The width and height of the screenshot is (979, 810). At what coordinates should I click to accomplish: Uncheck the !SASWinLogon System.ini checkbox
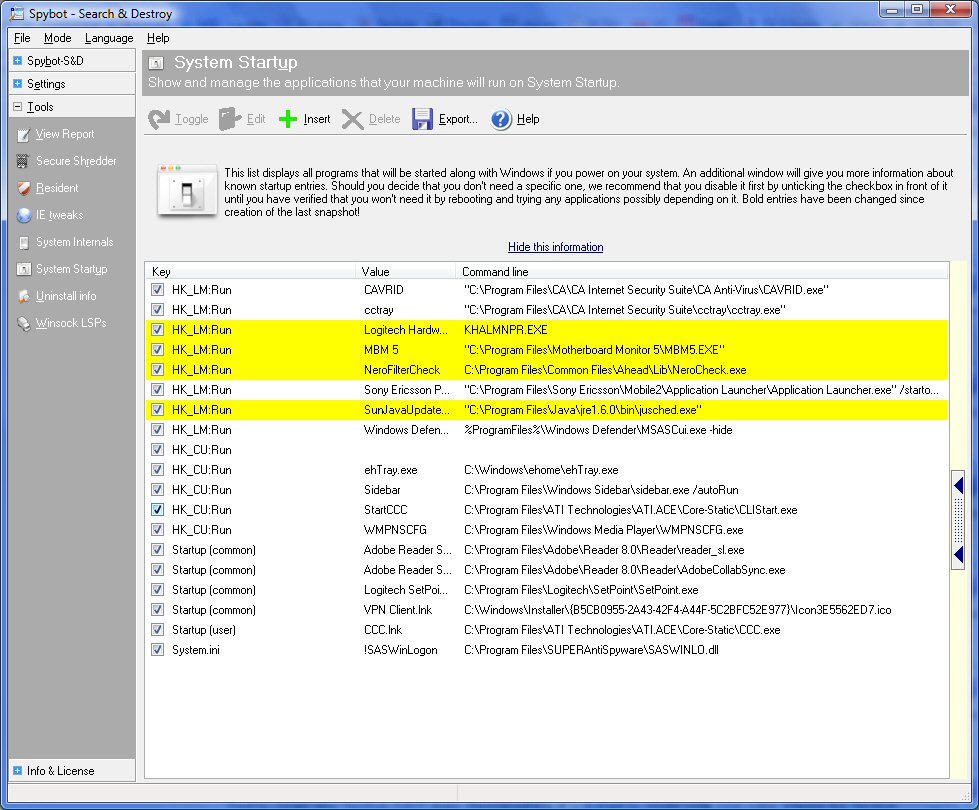[157, 649]
